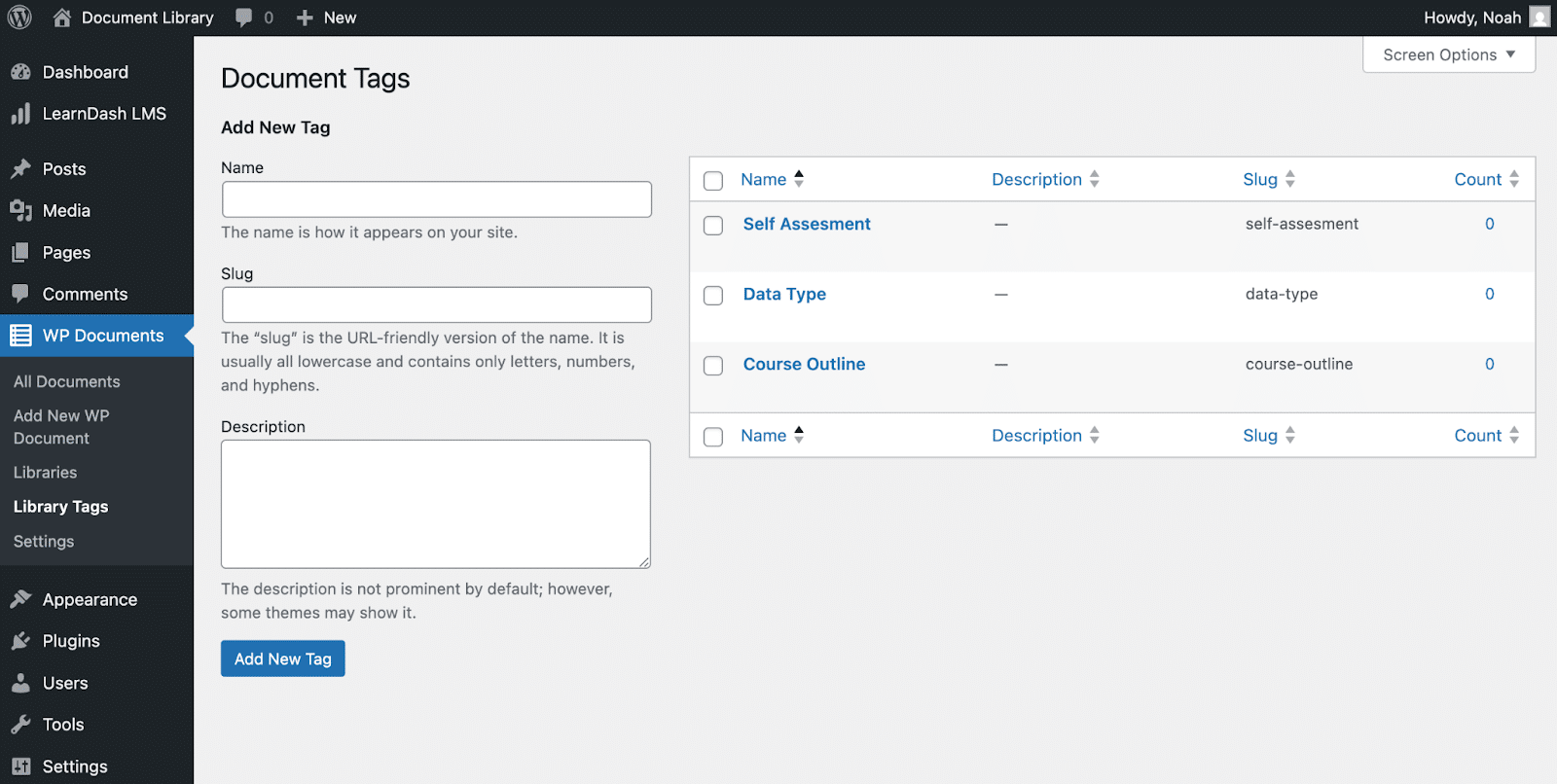Screen dimensions: 1557x784
Task: Click the Posts pushpin icon
Action: (20, 169)
